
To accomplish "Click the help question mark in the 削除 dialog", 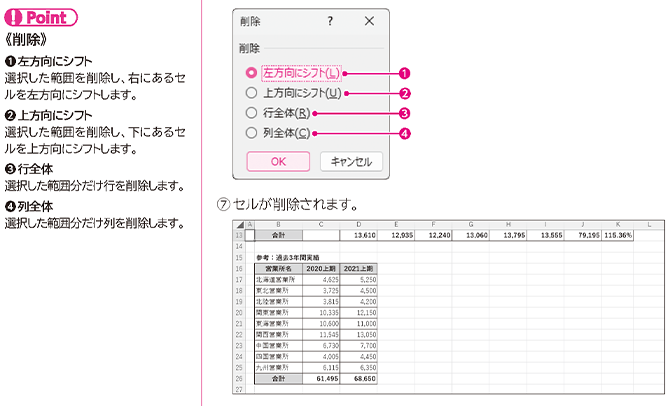I will click(x=330, y=20).
